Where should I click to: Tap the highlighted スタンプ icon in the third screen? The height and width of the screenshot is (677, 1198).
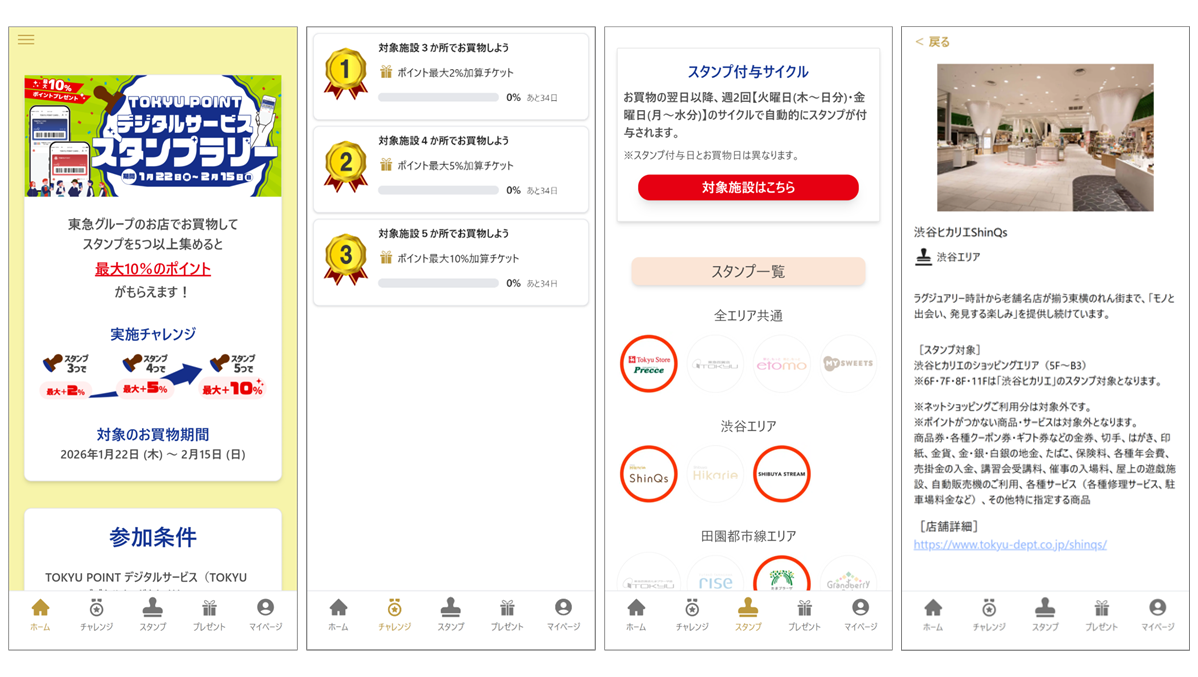click(x=748, y=607)
